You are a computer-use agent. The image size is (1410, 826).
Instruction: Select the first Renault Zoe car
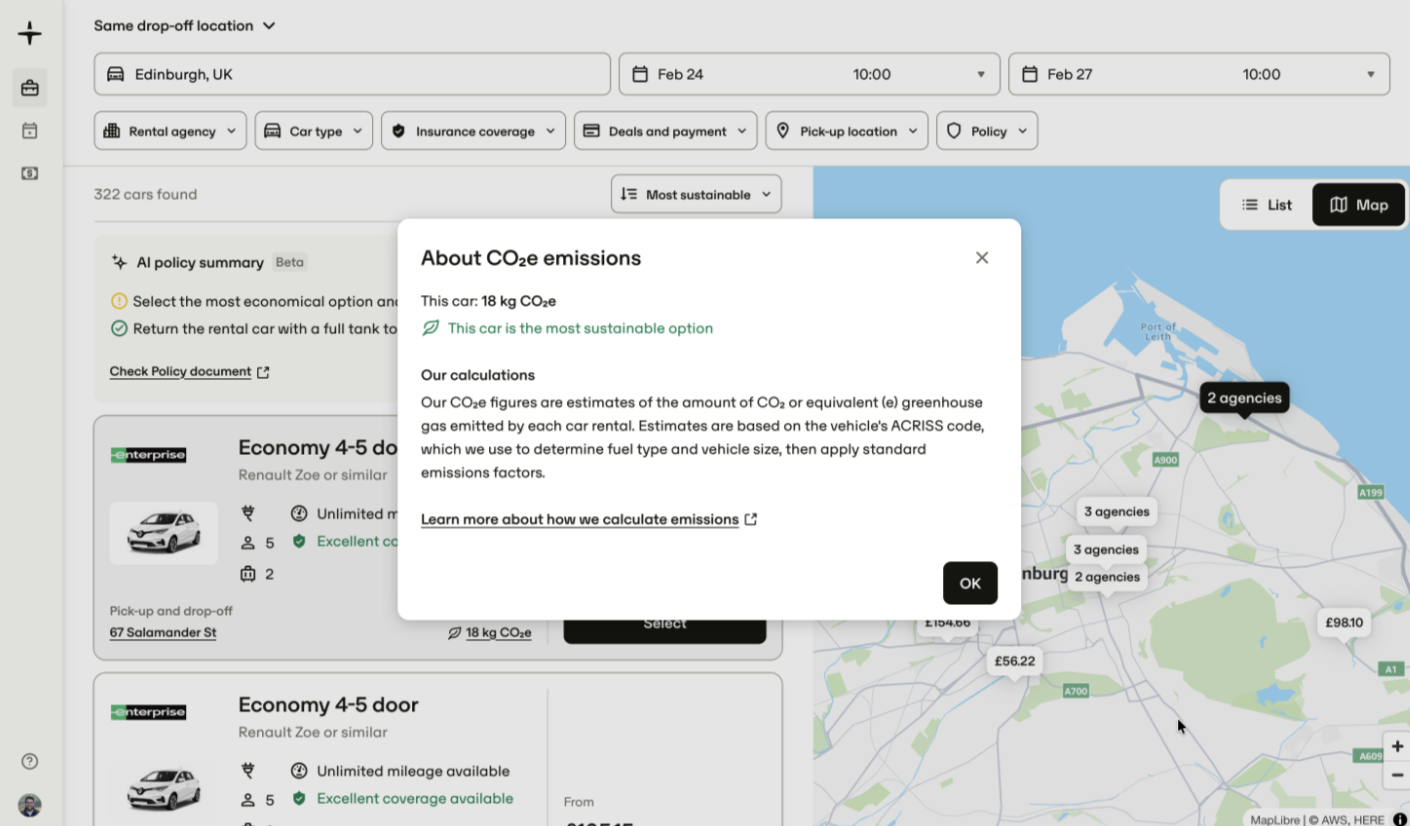665,624
